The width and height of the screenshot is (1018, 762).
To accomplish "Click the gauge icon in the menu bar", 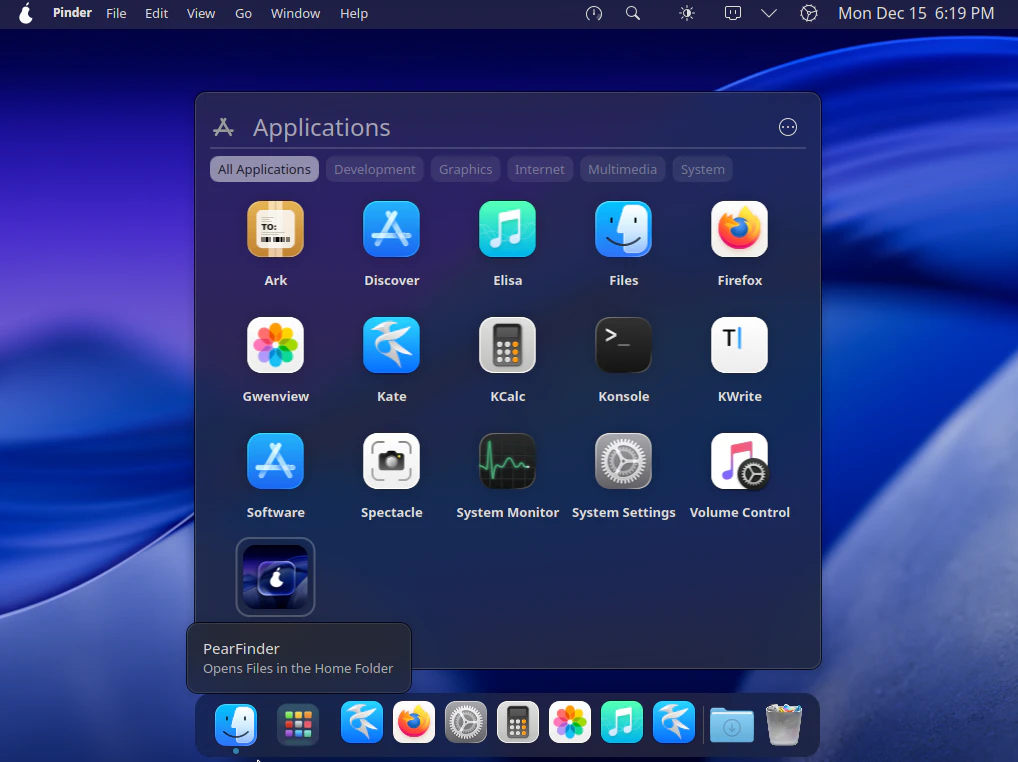I will [x=594, y=14].
